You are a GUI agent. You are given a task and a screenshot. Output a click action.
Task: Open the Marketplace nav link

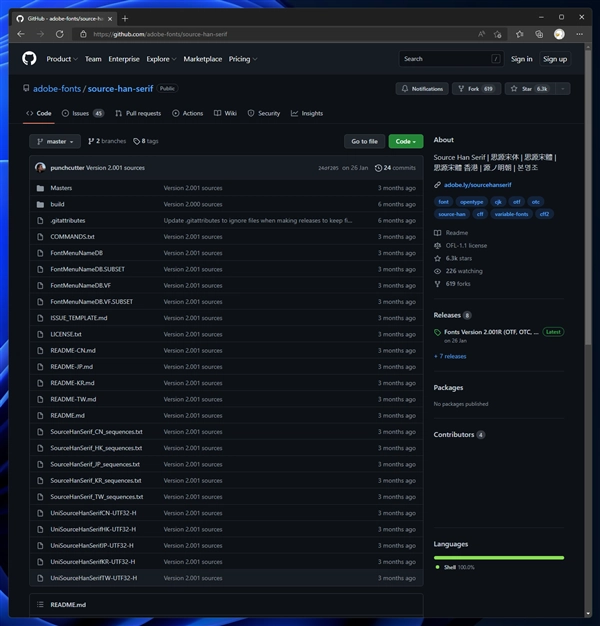coord(202,59)
